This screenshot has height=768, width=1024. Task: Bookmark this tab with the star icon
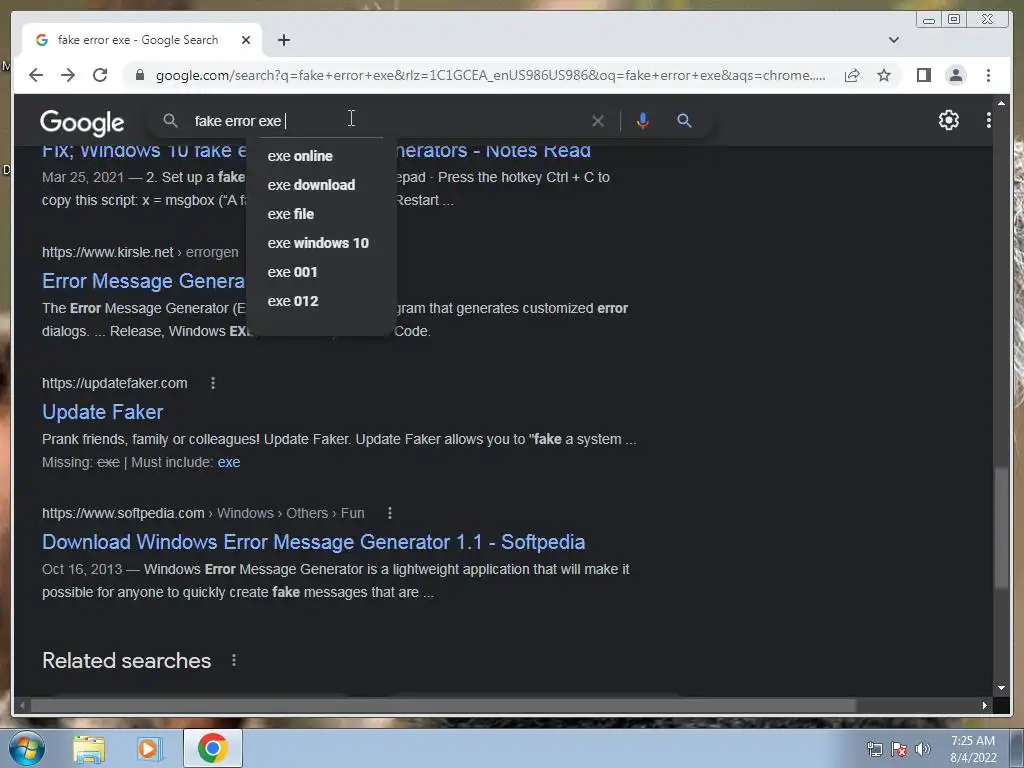[884, 75]
